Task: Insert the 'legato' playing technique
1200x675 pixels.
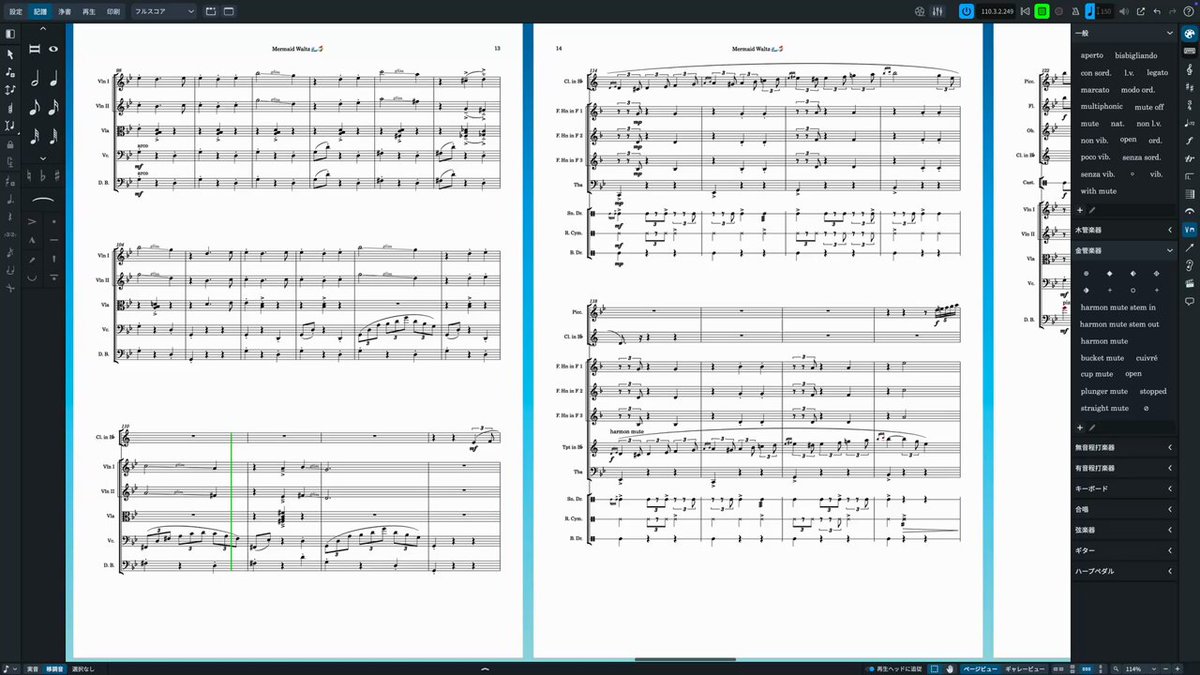Action: (1157, 73)
